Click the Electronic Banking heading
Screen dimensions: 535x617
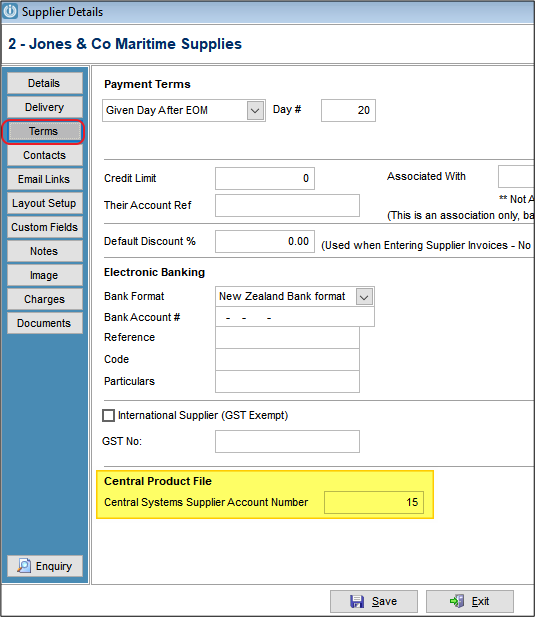pos(154,272)
